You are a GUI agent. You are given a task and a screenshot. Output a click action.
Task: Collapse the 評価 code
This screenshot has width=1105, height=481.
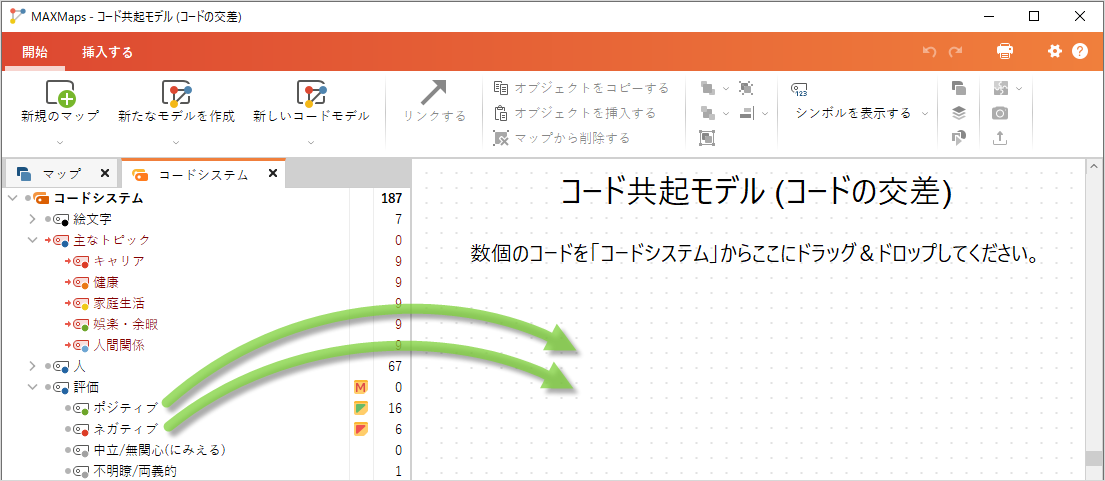click(x=32, y=387)
